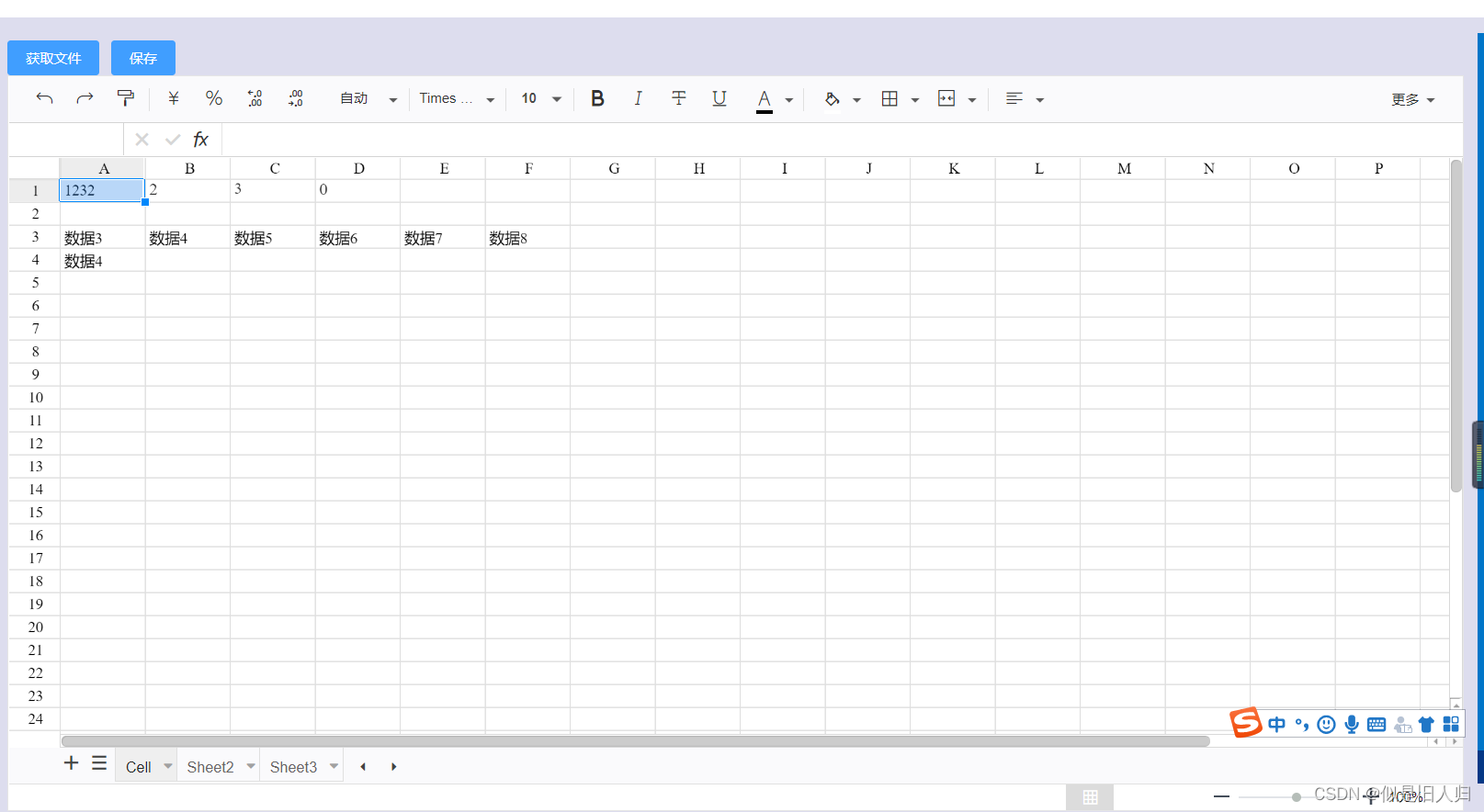Viewport: 1484px width, 812px height.
Task: Apply cell fill color bucket
Action: tap(832, 98)
